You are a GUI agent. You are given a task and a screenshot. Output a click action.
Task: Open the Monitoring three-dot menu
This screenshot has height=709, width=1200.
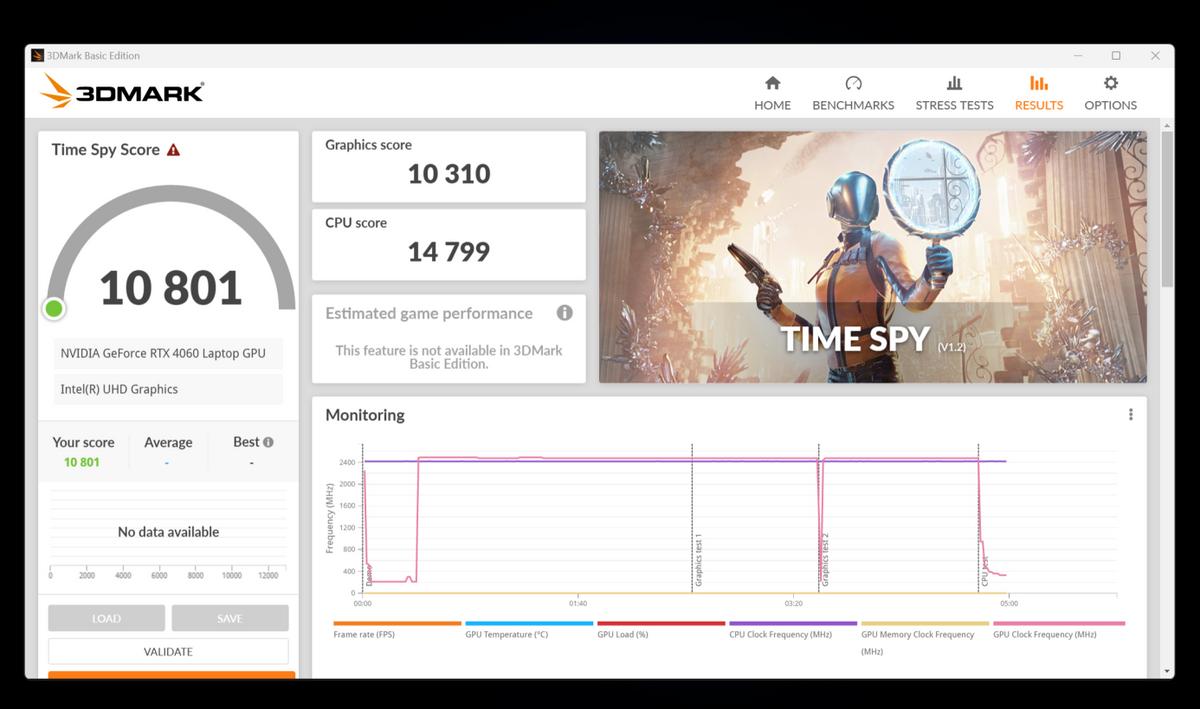1131,415
